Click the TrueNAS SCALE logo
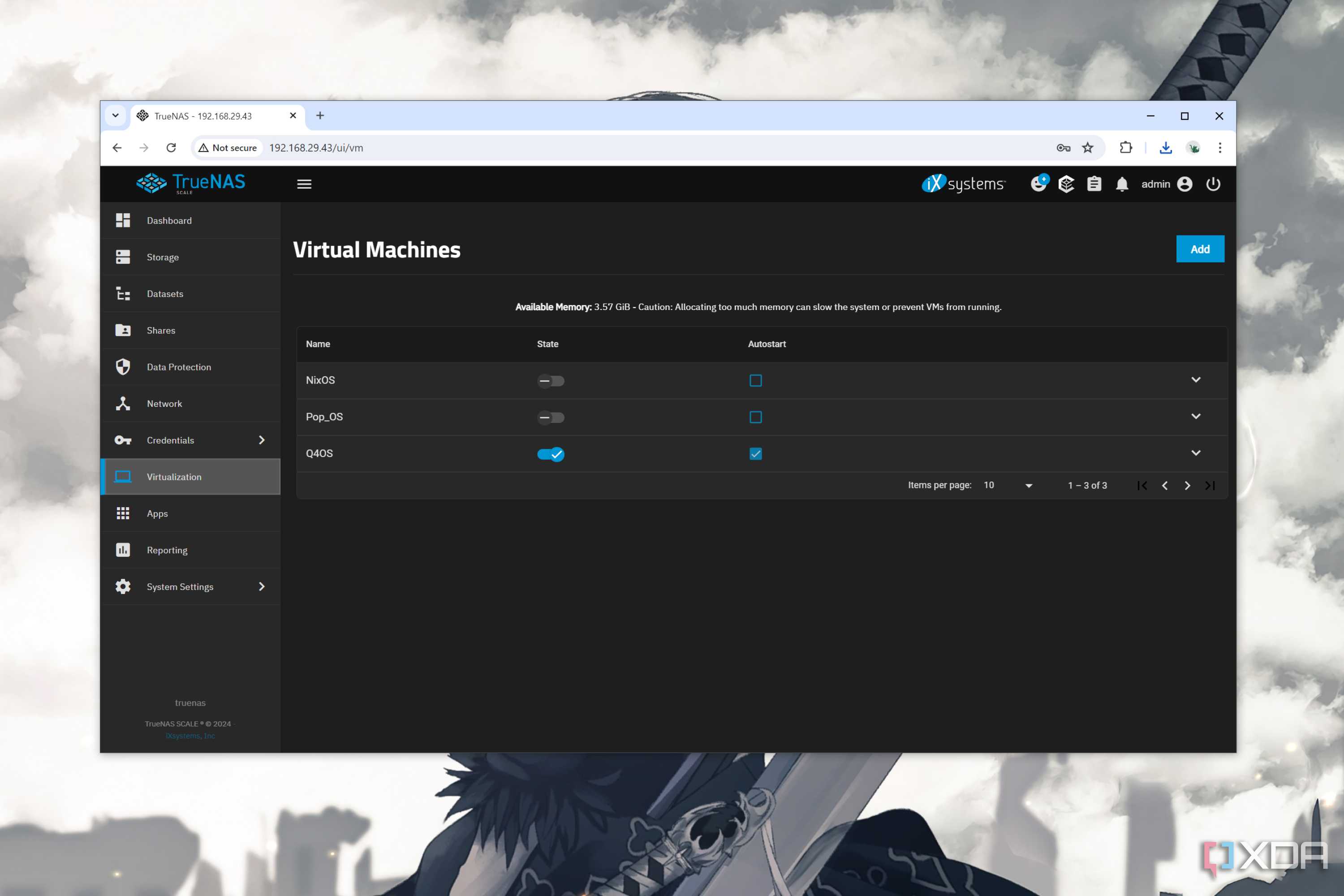The height and width of the screenshot is (896, 1344). tap(190, 183)
